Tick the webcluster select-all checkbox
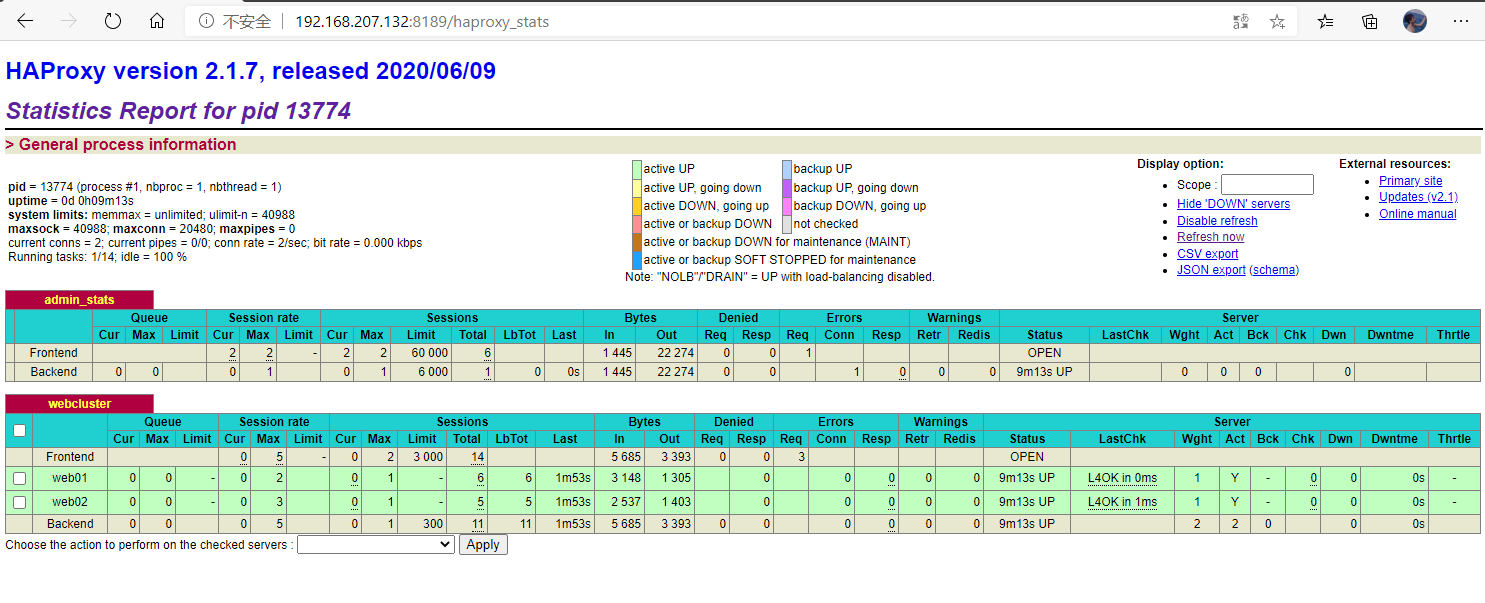This screenshot has height=603, width=1485. pos(19,431)
